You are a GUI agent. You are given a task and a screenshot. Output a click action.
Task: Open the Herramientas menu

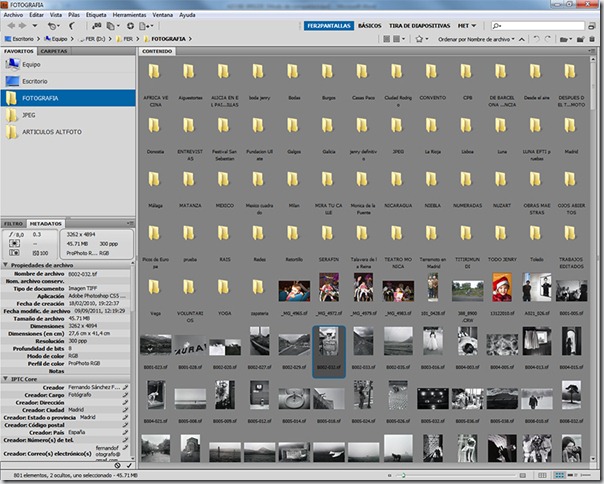tap(129, 15)
